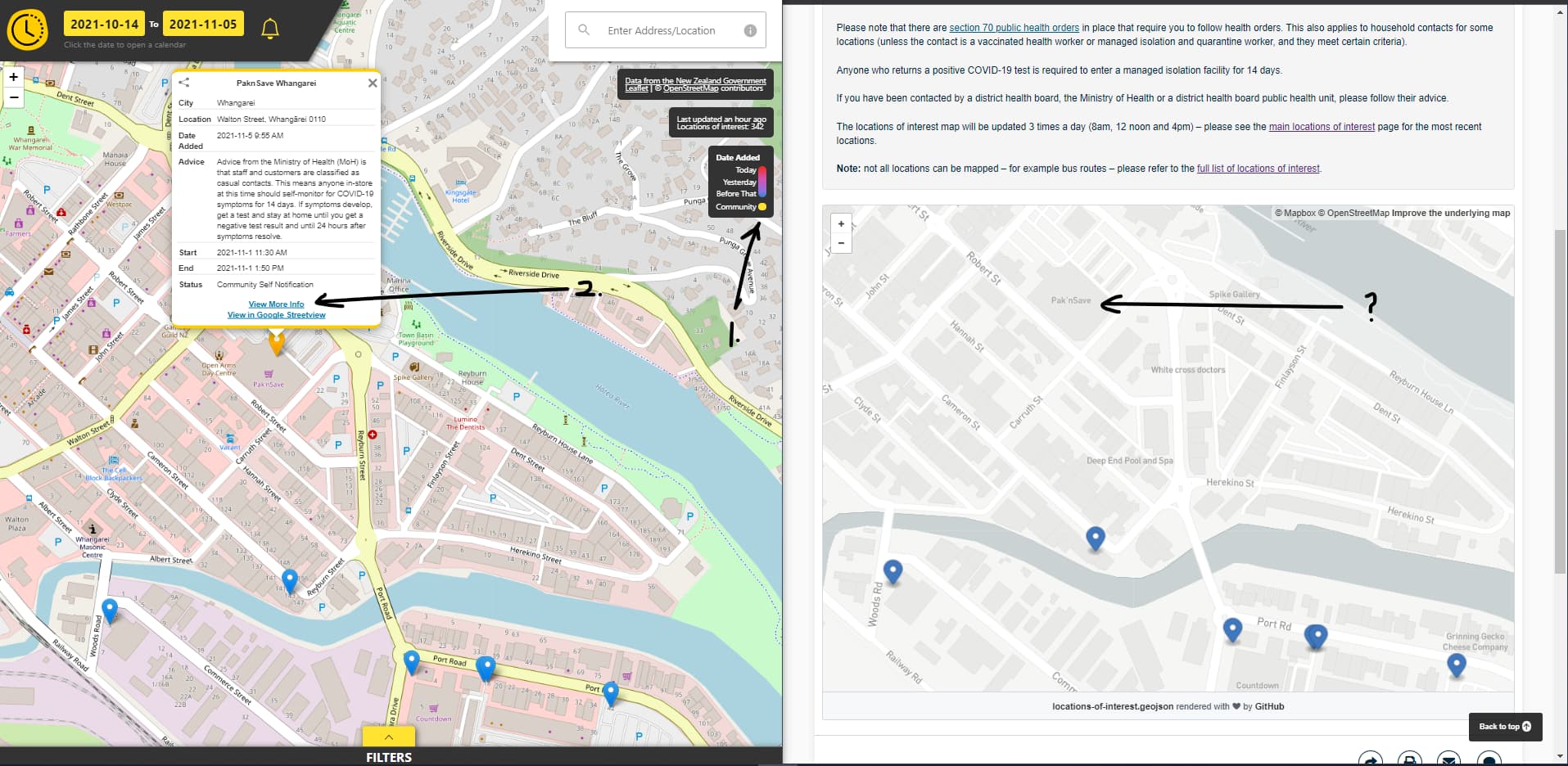1568x766 pixels.
Task: Click the right page scrollbar down arrow
Action: click(1560, 757)
